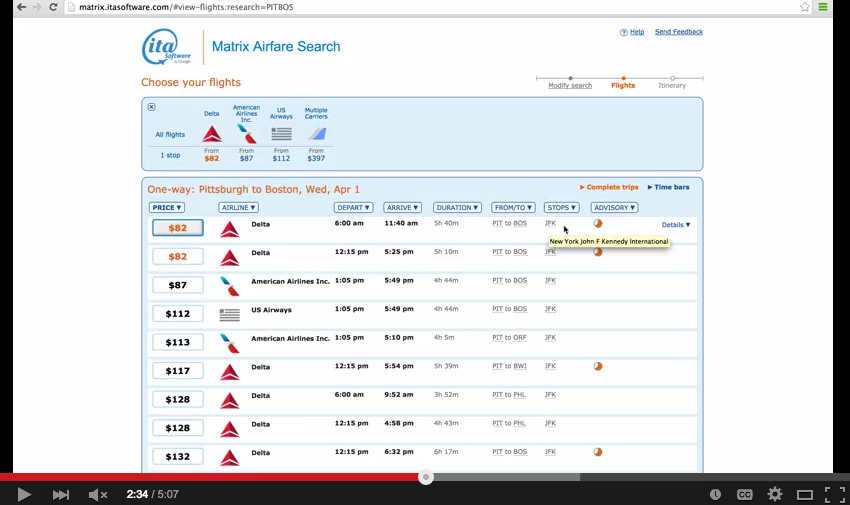Expand Time bars view
Screen dimensions: 850x505
click(x=668, y=187)
